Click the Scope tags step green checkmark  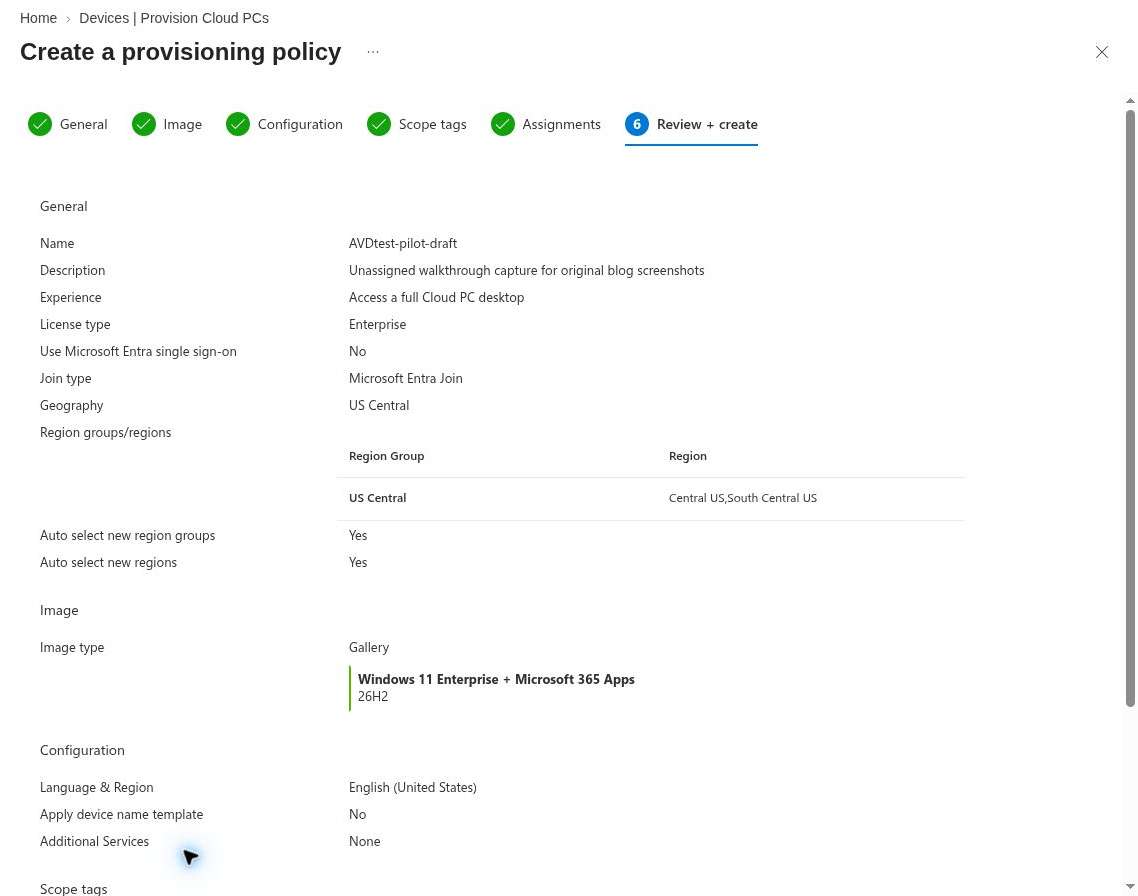(378, 125)
